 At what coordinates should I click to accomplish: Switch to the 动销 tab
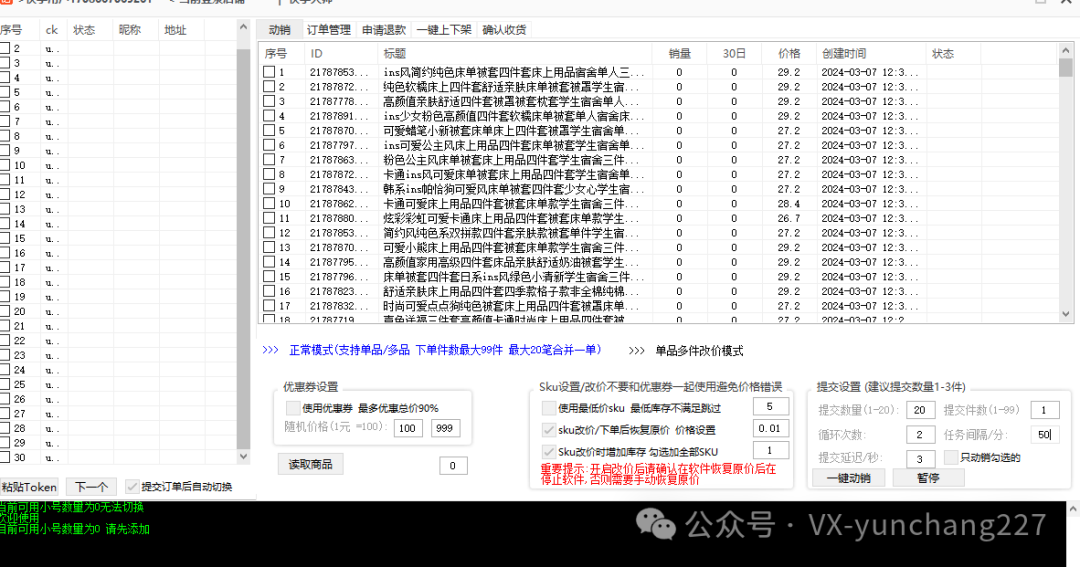(x=280, y=30)
